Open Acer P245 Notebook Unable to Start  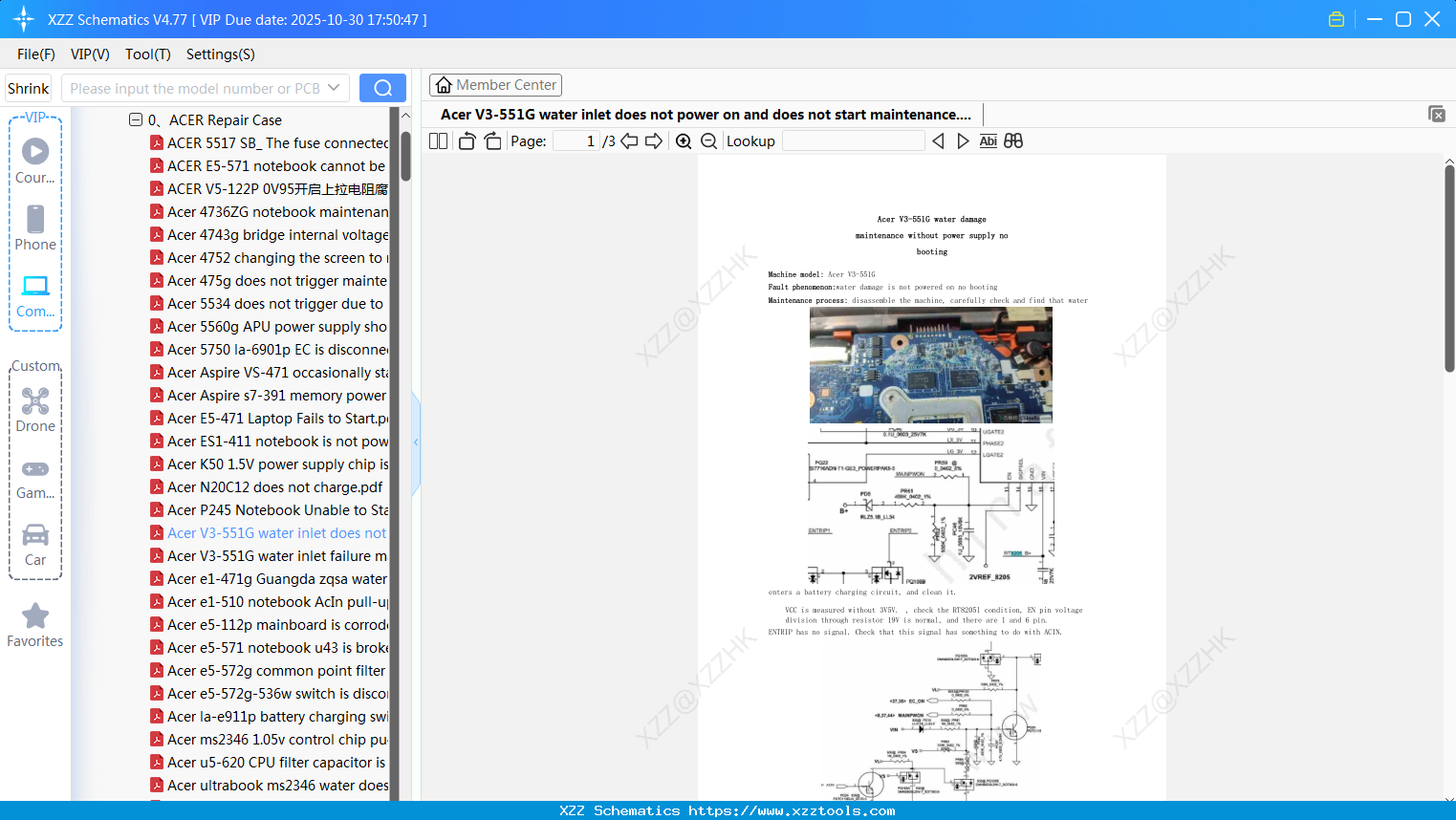278,510
